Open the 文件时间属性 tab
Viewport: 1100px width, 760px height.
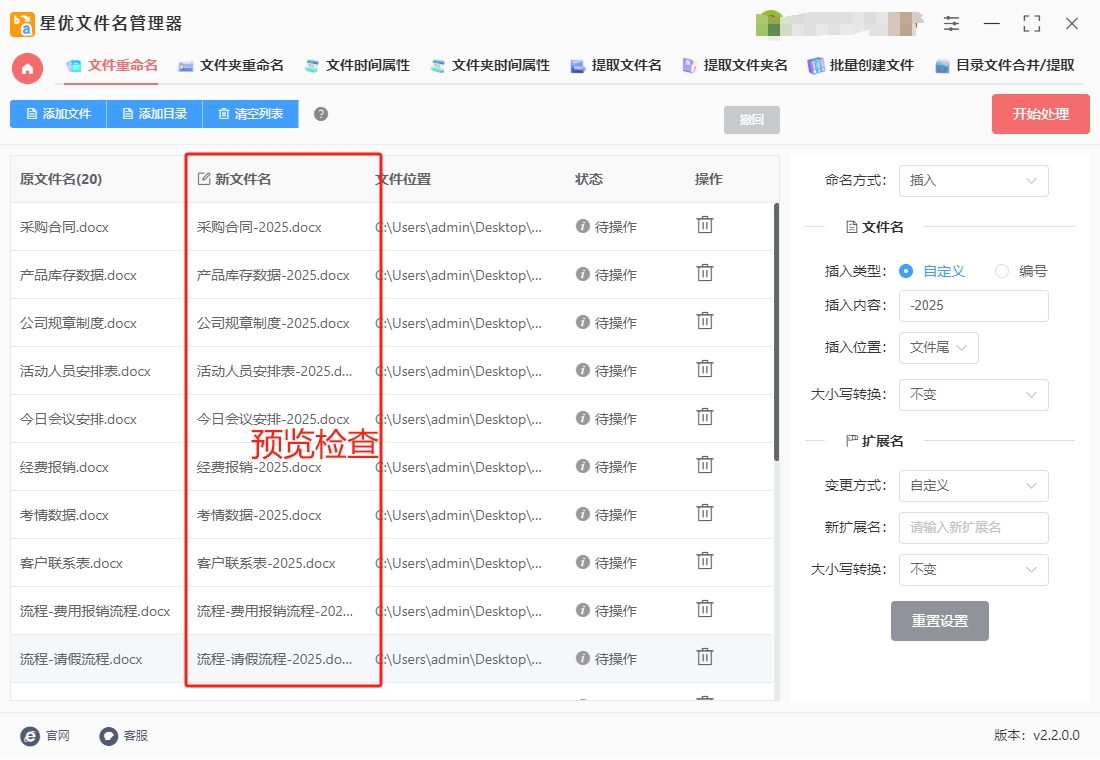point(357,66)
